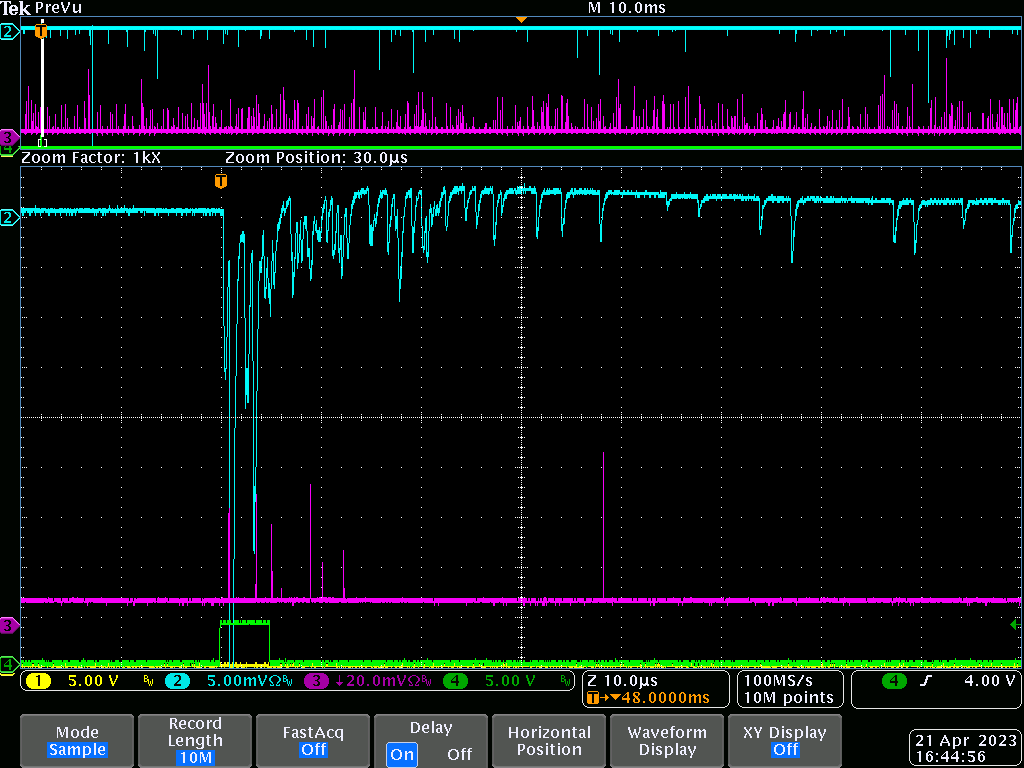The height and width of the screenshot is (768, 1024).
Task: Open the Horizontal Position menu
Action: click(549, 741)
